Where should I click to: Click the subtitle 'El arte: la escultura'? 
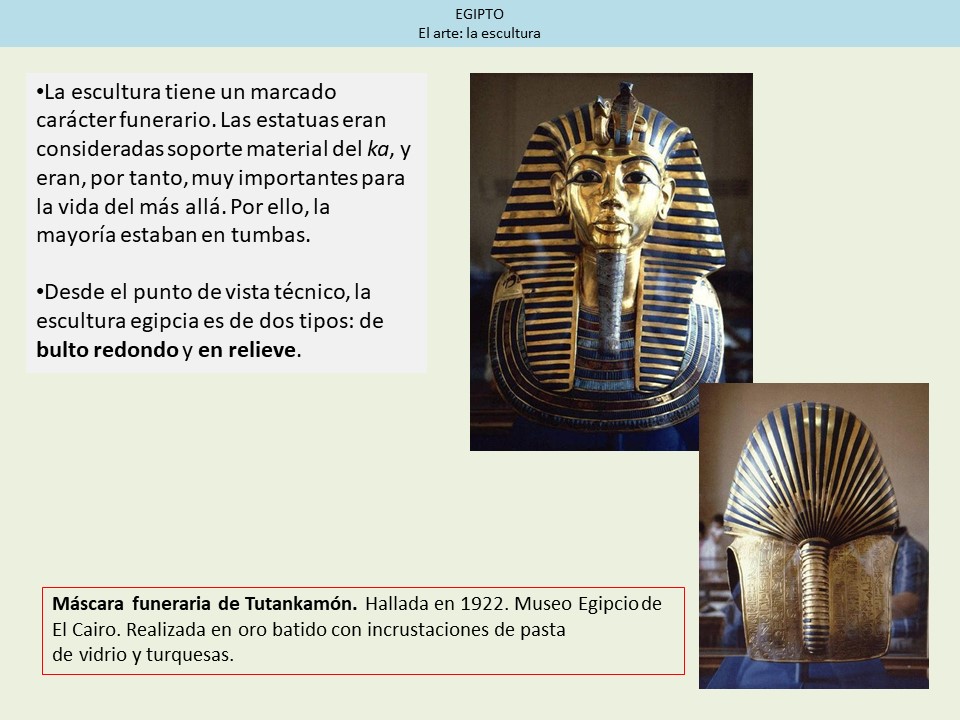(x=479, y=33)
